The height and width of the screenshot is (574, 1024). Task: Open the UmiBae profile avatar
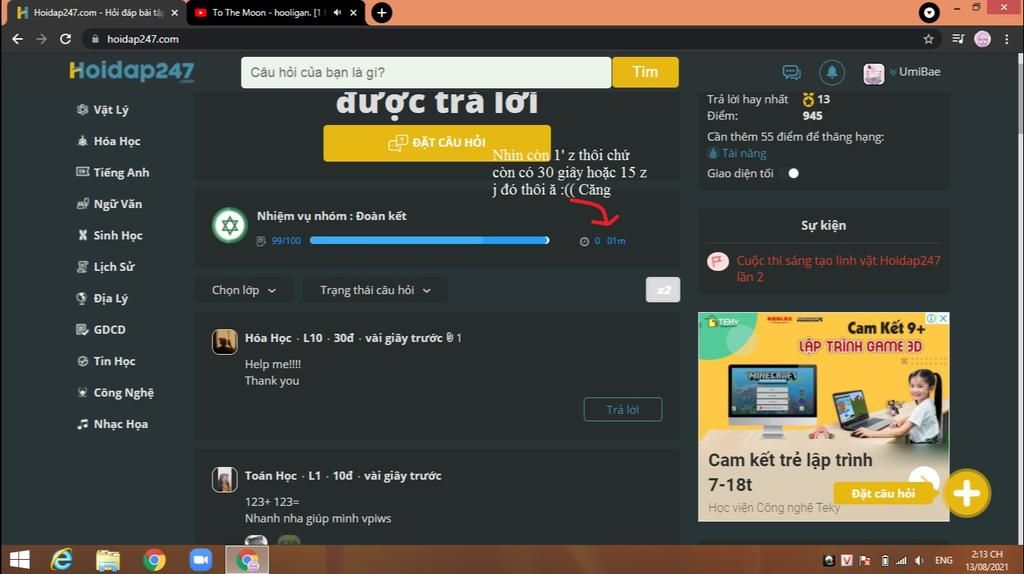click(x=873, y=73)
